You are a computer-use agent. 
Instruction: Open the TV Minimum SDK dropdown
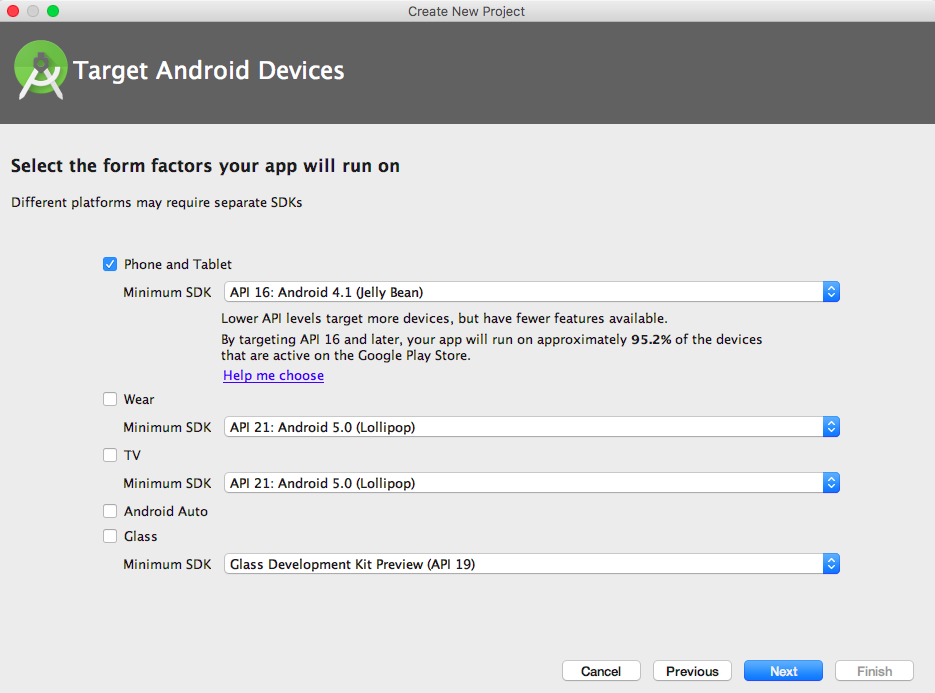[x=532, y=483]
